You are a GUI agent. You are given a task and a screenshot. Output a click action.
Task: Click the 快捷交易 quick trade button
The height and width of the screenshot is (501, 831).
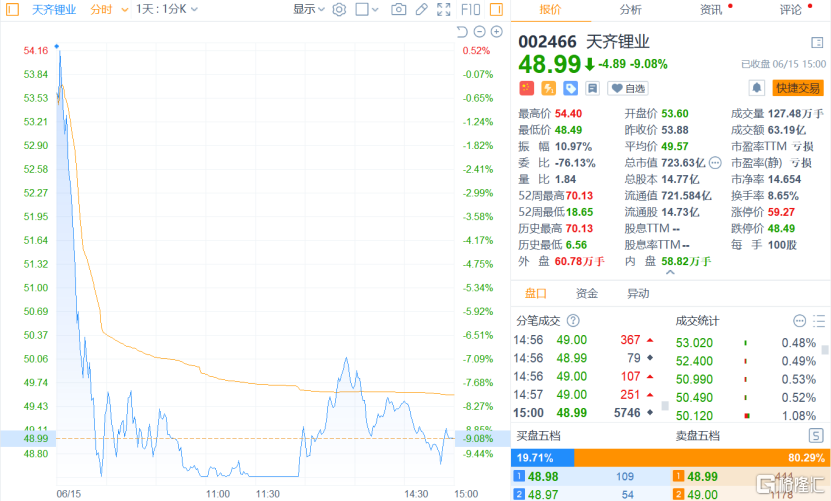(798, 87)
